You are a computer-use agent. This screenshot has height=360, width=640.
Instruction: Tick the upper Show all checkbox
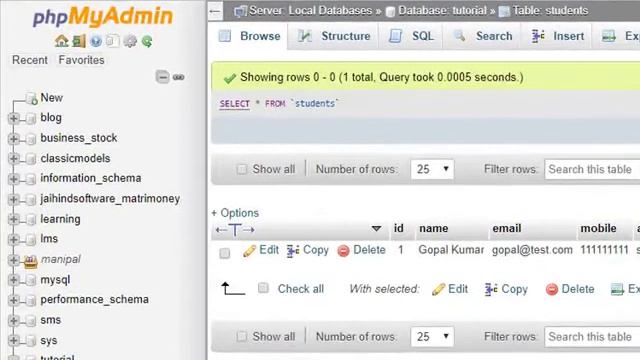pos(242,169)
